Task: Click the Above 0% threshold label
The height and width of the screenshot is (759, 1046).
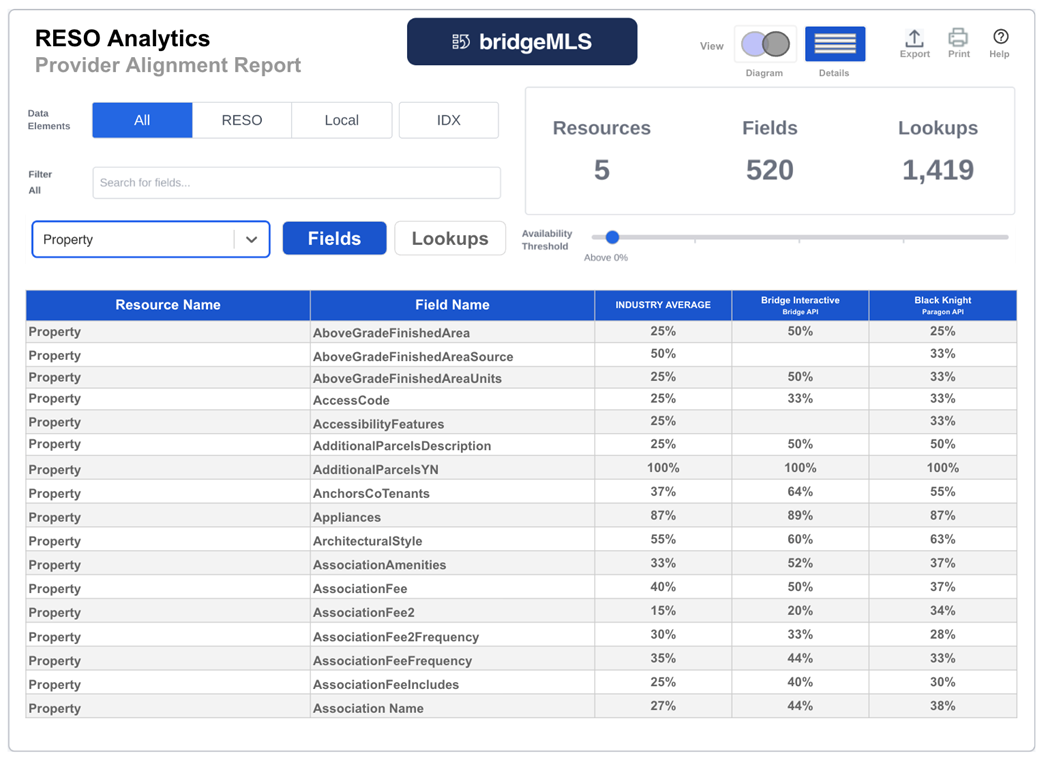Action: tap(606, 257)
